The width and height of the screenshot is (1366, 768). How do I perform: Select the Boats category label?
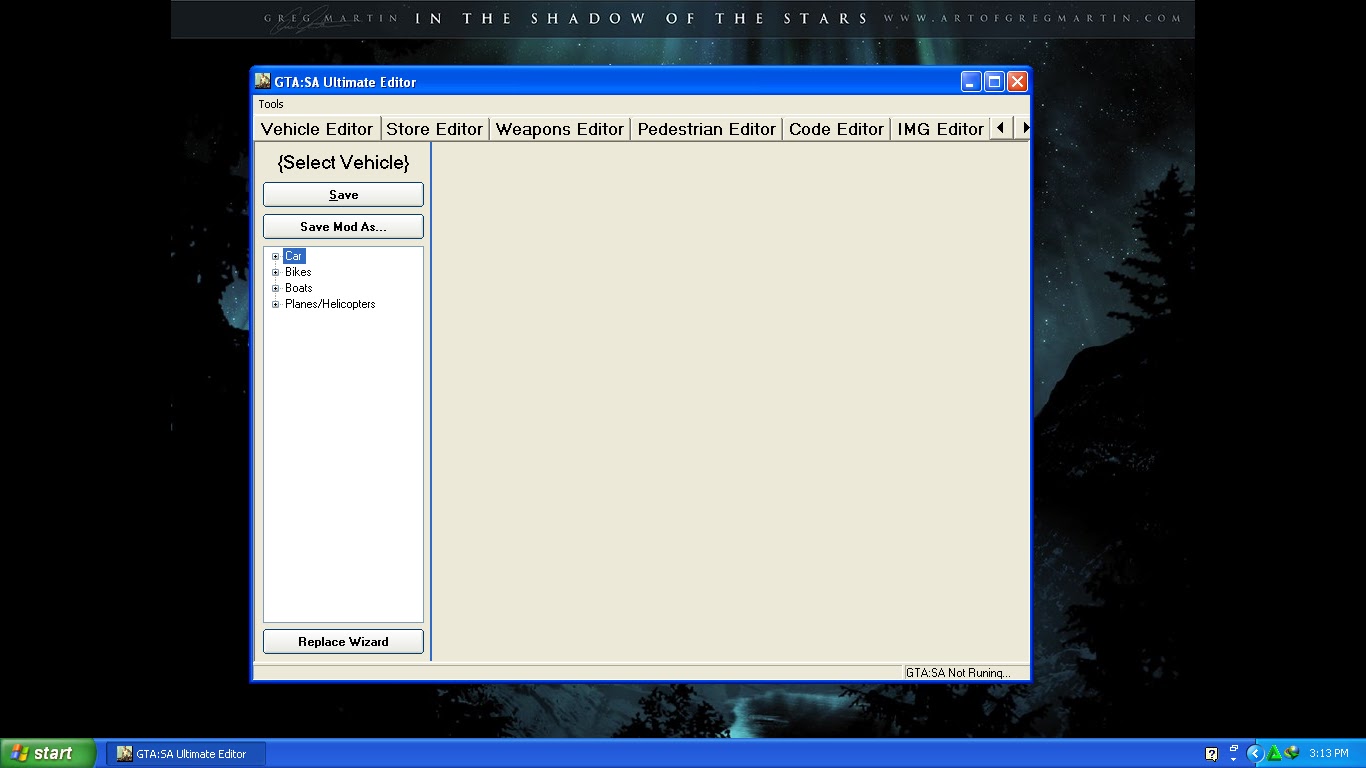[x=298, y=288]
